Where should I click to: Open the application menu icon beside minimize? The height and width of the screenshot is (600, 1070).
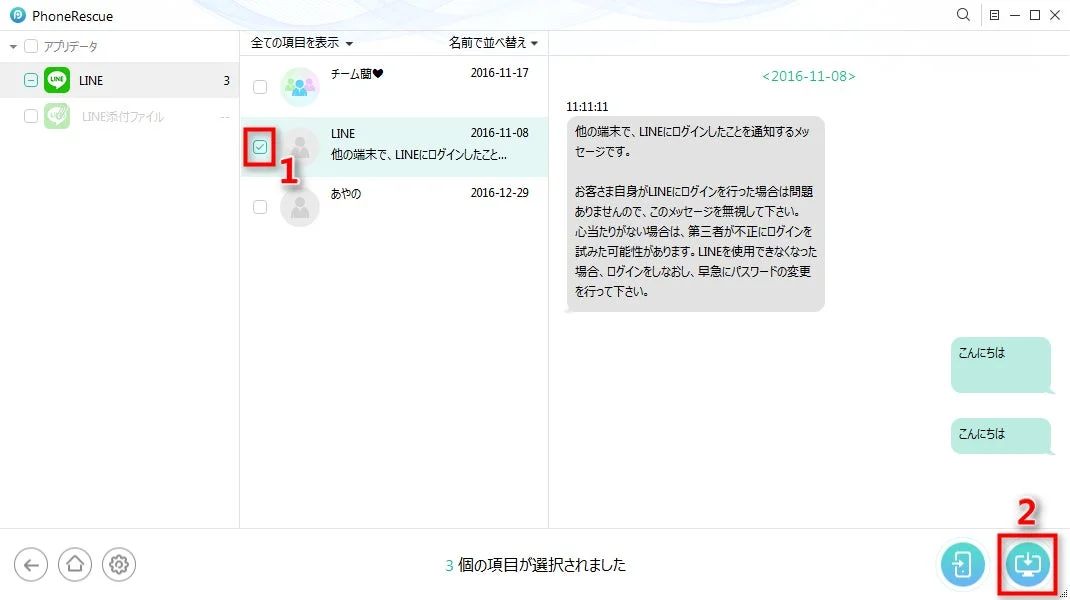tap(993, 15)
